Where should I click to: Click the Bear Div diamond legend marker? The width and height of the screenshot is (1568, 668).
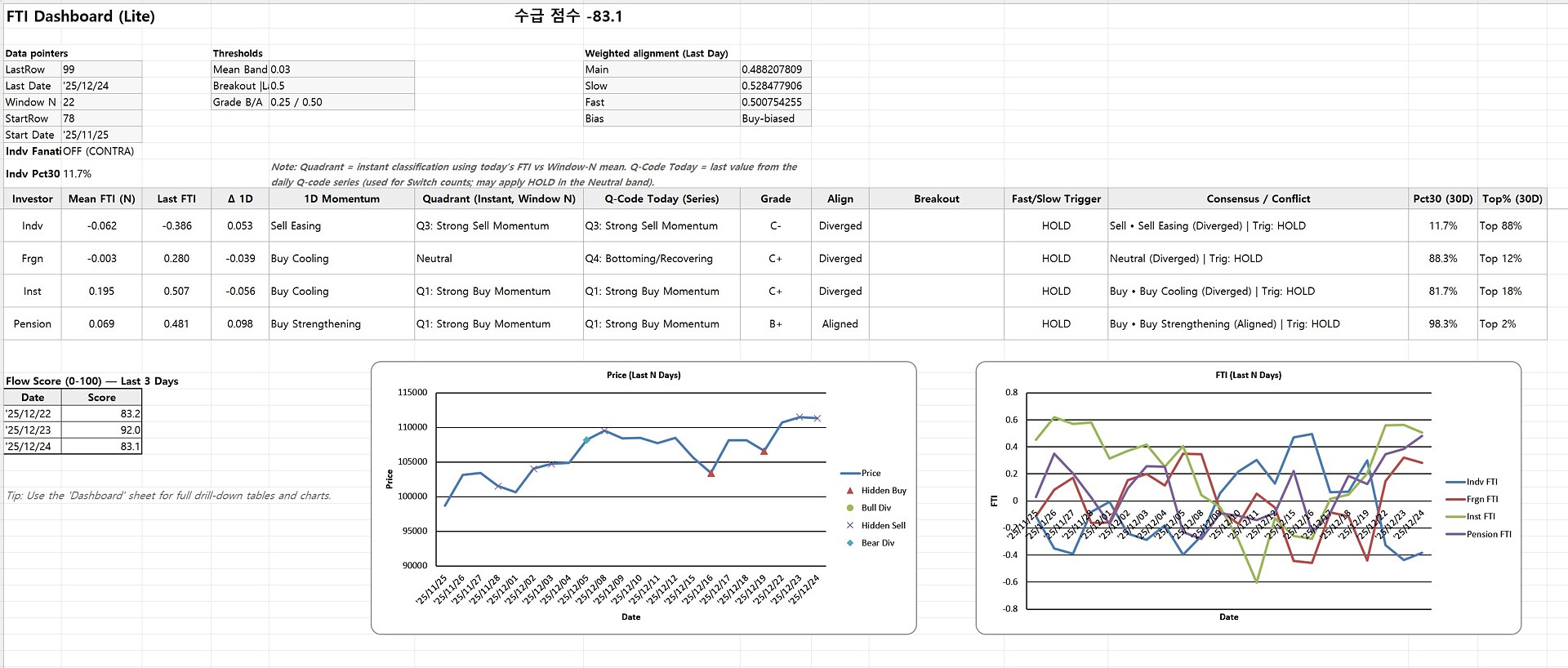tap(850, 543)
